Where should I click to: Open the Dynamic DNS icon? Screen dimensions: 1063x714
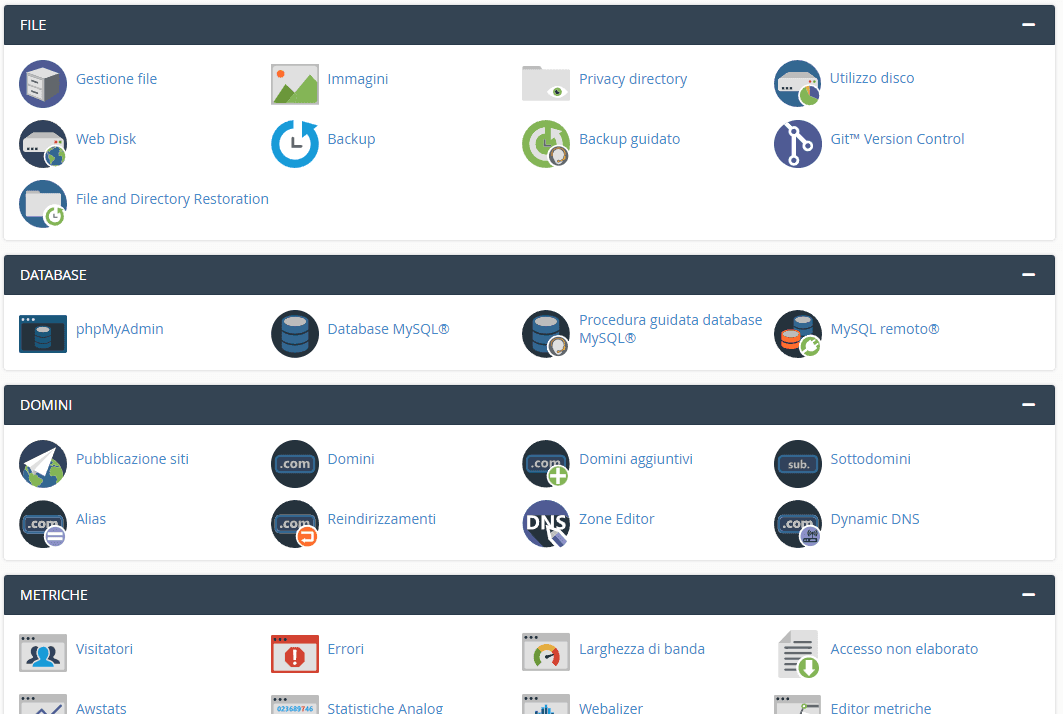coord(798,523)
